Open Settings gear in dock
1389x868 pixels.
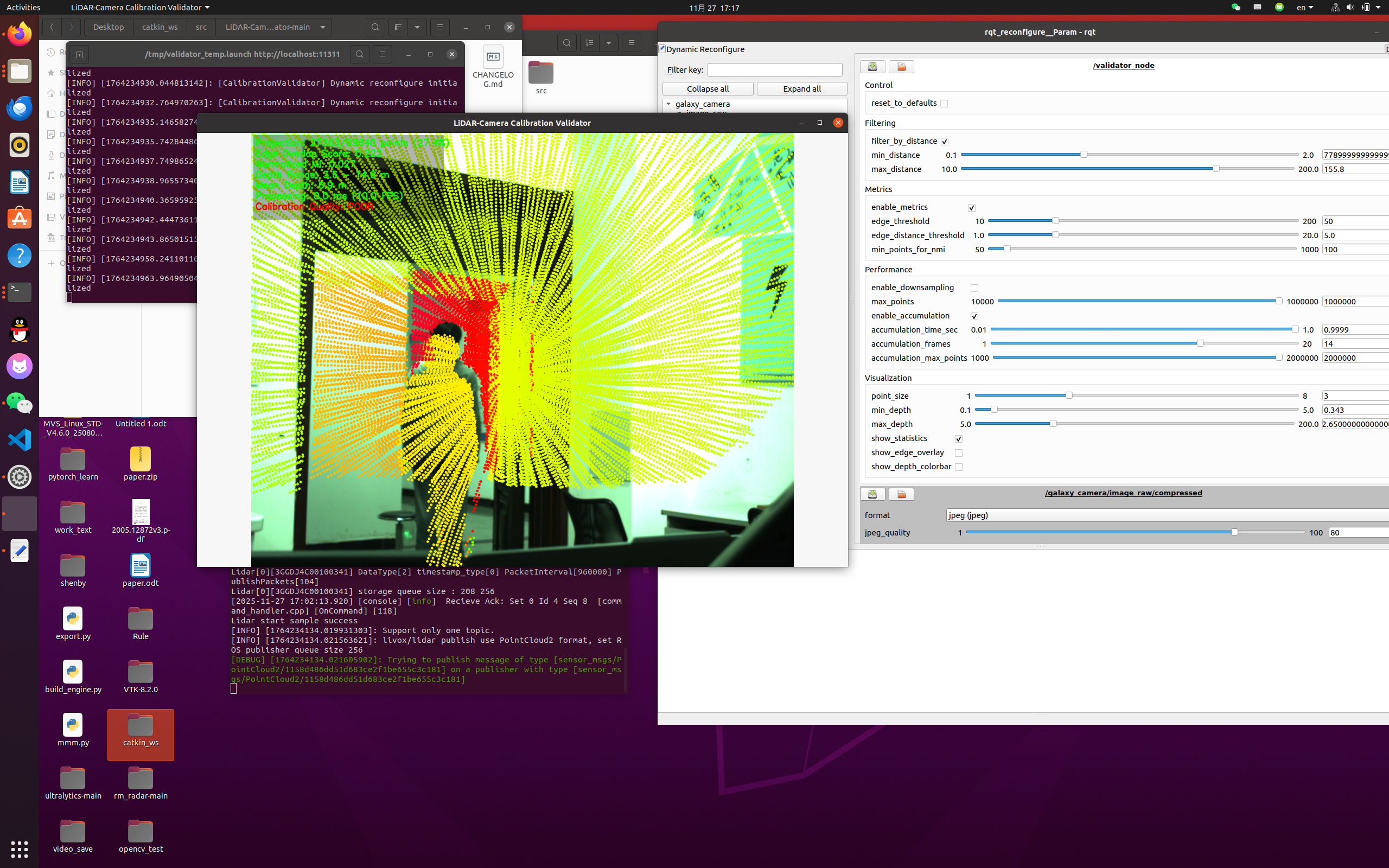tap(20, 476)
